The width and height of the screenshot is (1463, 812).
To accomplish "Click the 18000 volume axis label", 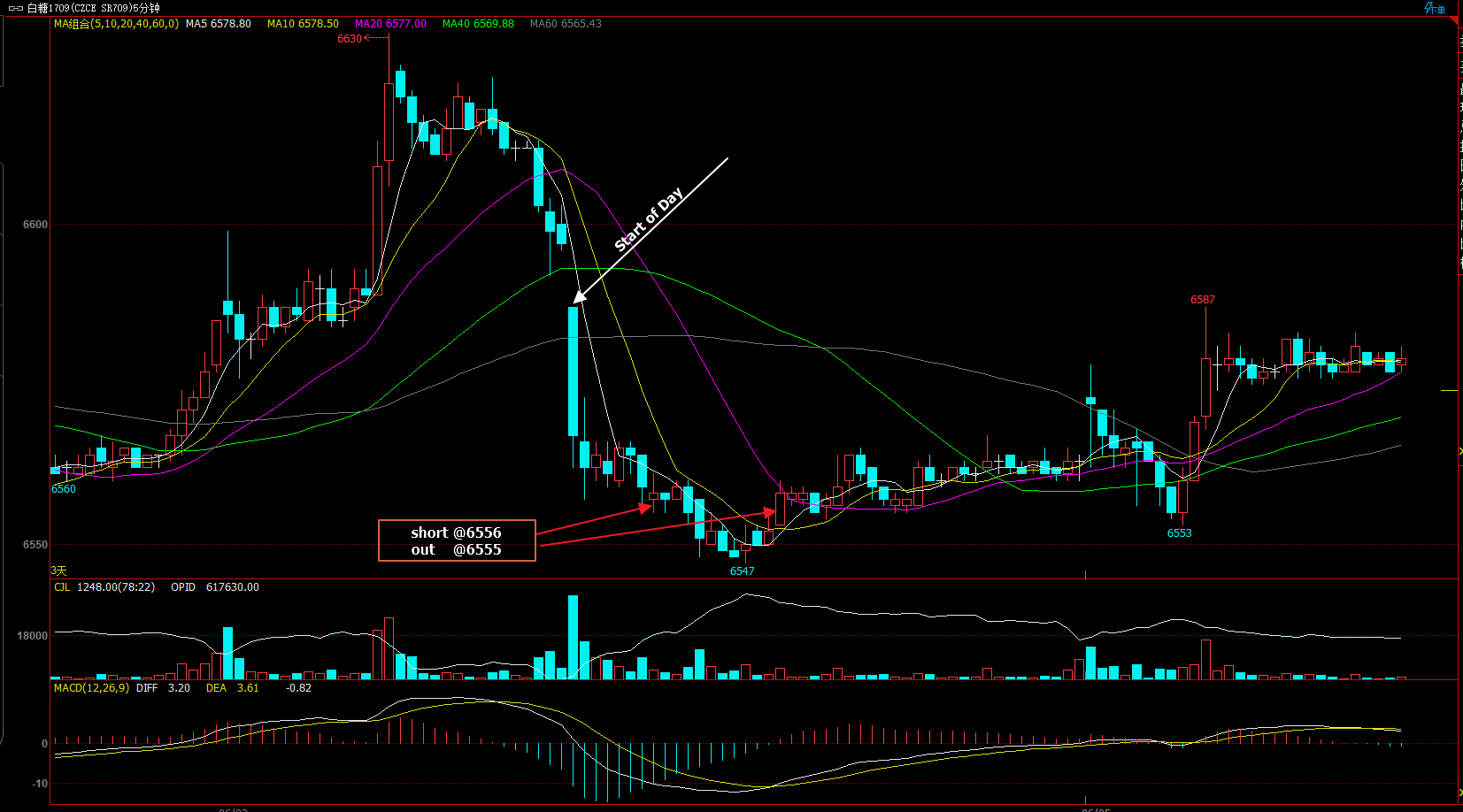I will click(x=33, y=636).
